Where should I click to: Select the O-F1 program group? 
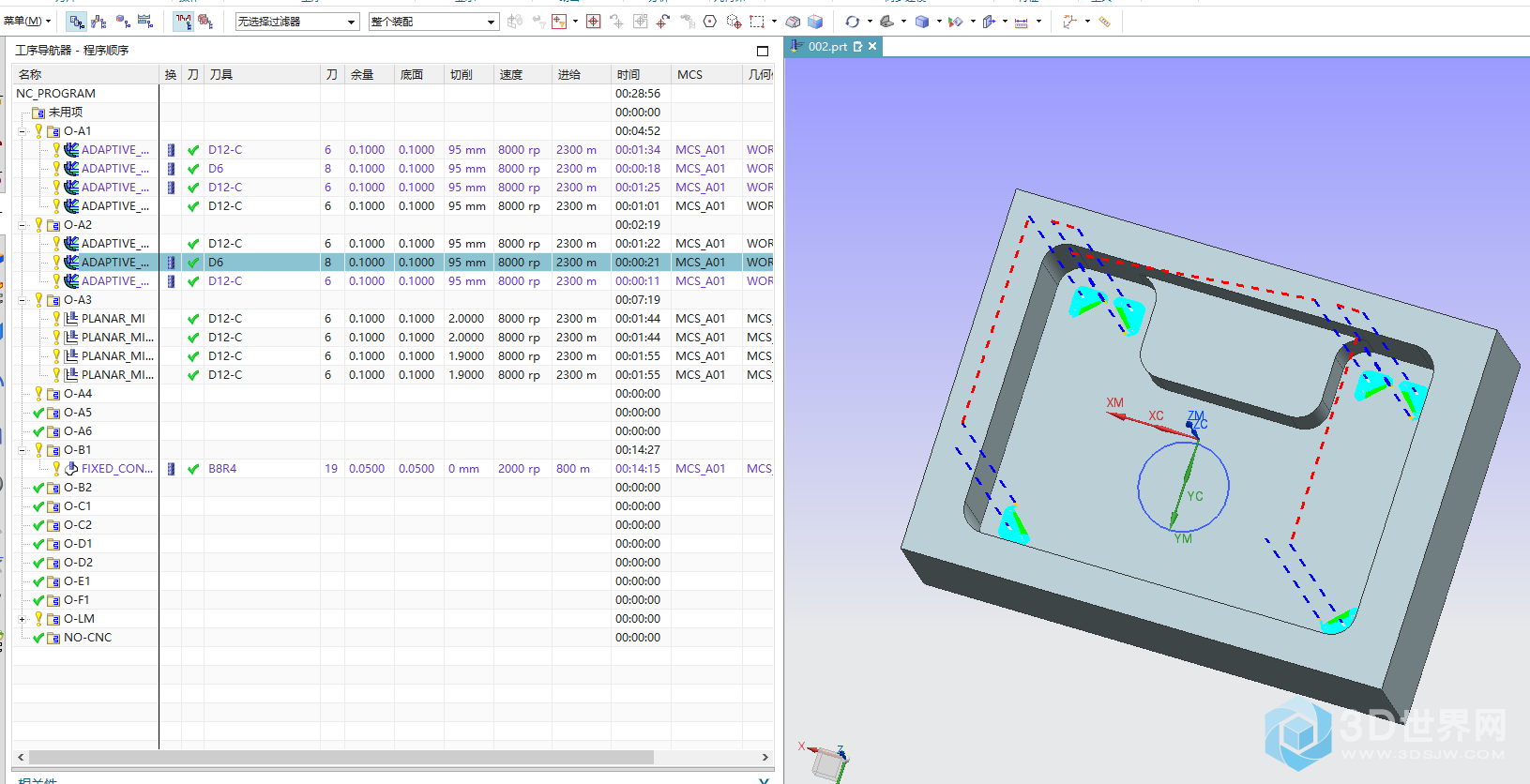[77, 600]
